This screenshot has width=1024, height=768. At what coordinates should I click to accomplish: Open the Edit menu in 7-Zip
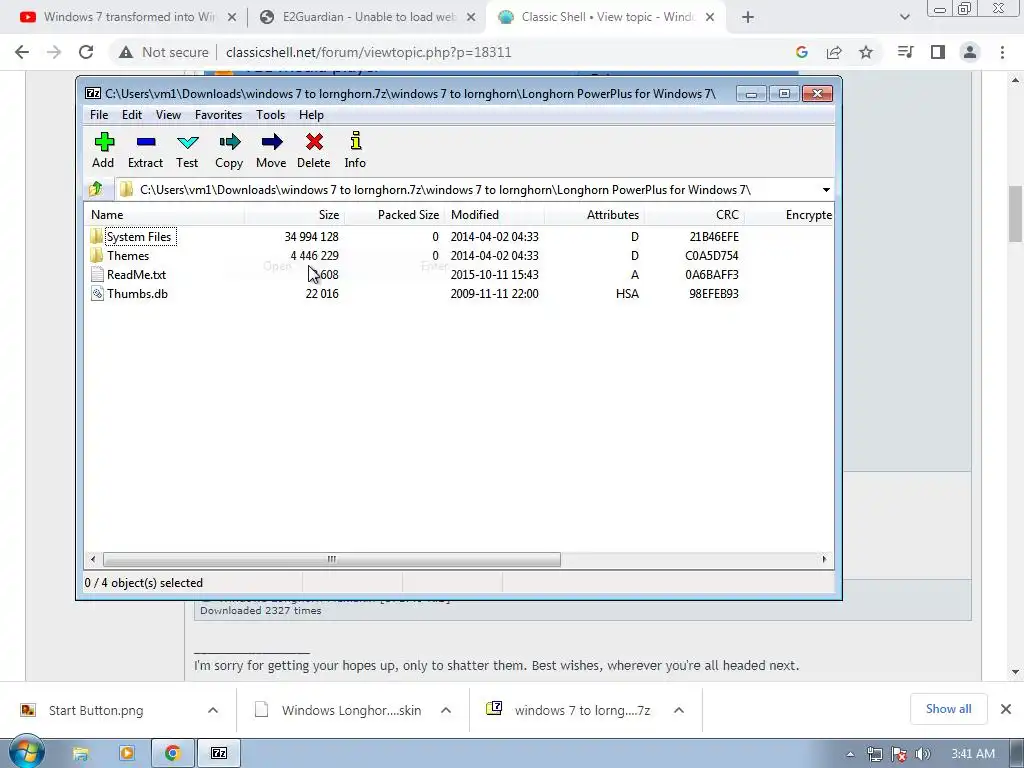(132, 115)
